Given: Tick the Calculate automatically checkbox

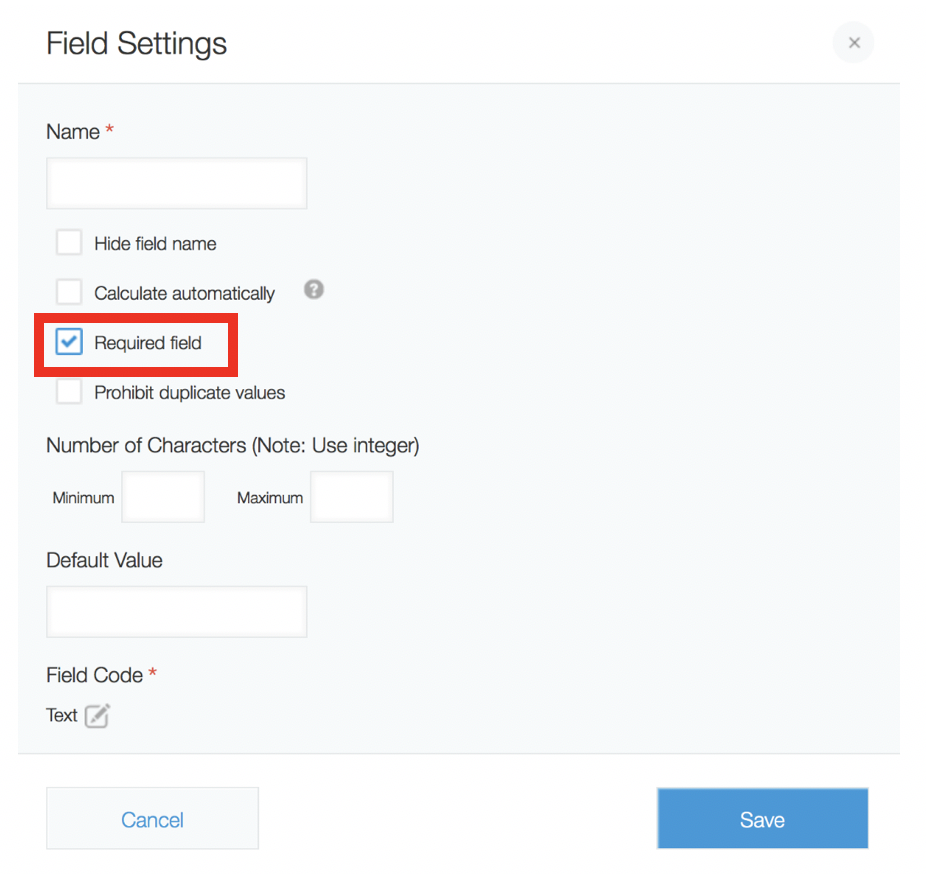Looking at the screenshot, I should (69, 292).
